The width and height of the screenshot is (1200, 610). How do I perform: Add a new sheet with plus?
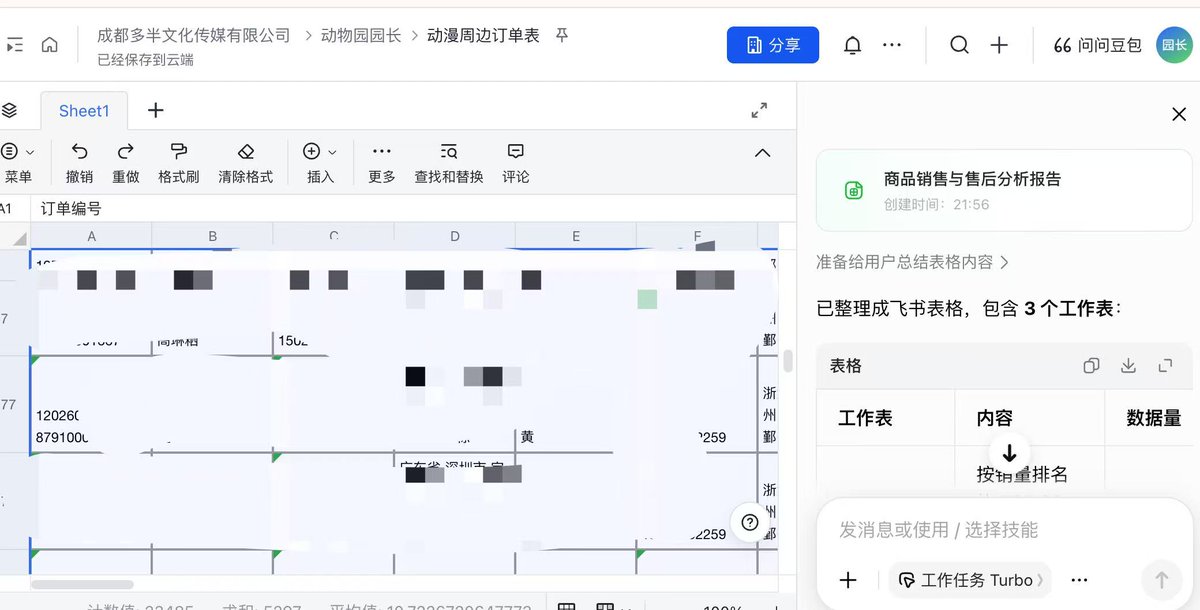(x=155, y=110)
